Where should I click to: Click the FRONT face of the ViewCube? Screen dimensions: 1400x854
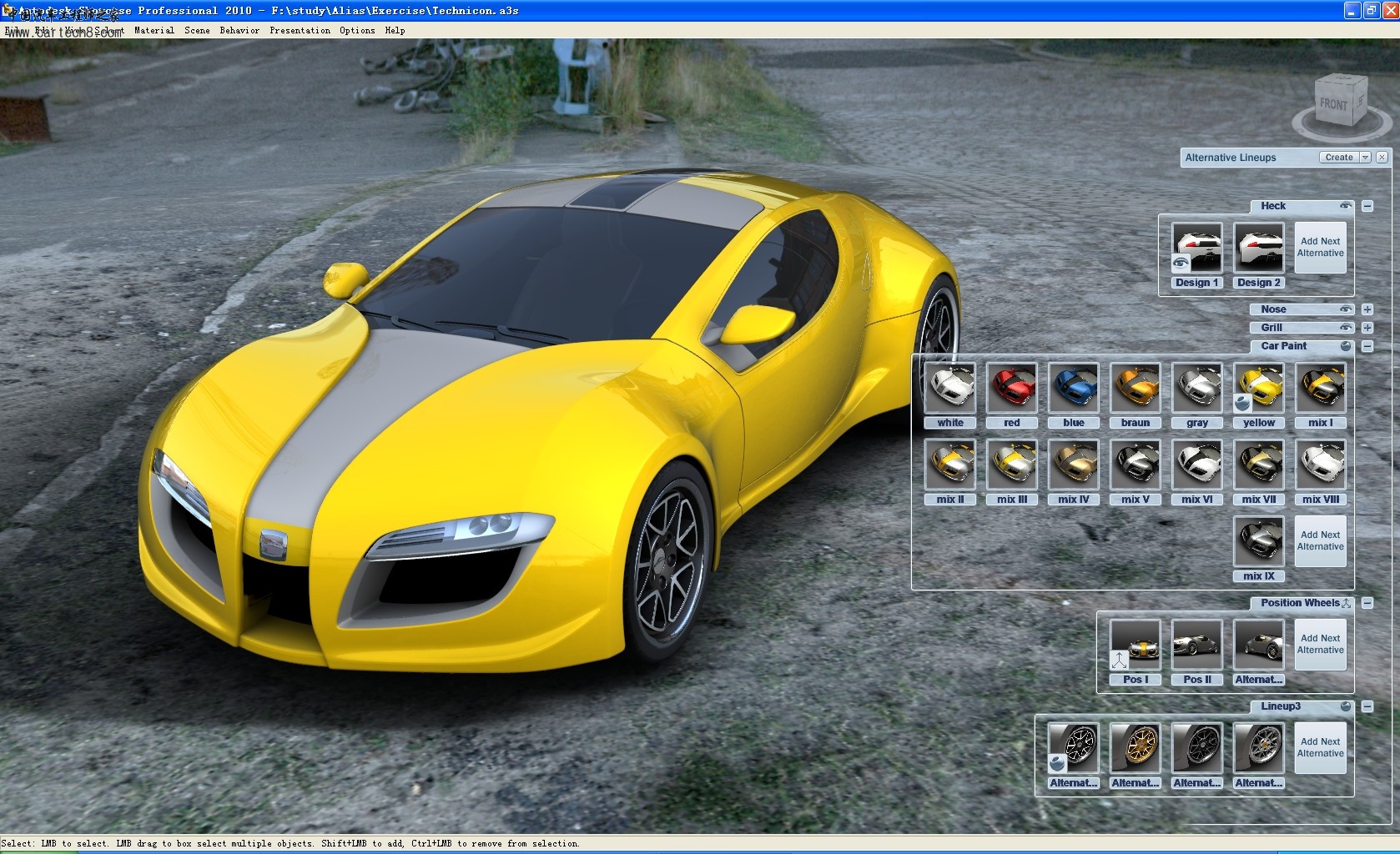[1334, 106]
